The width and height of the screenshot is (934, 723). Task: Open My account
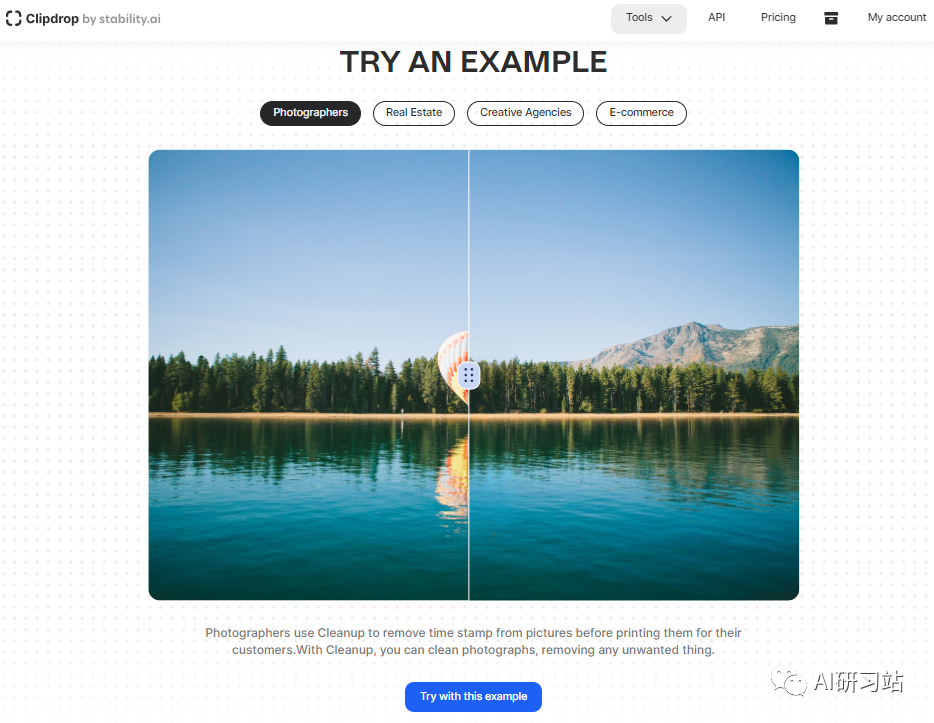point(896,17)
